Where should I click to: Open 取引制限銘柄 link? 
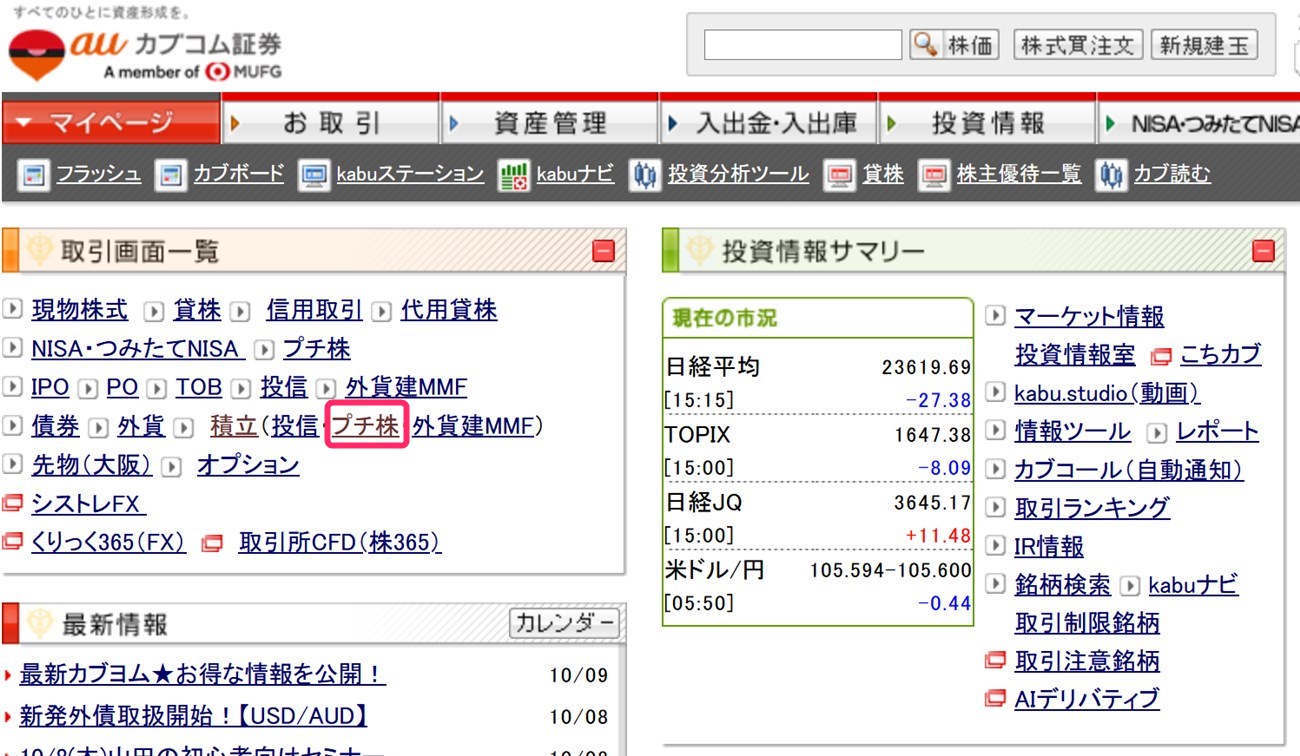[1087, 623]
